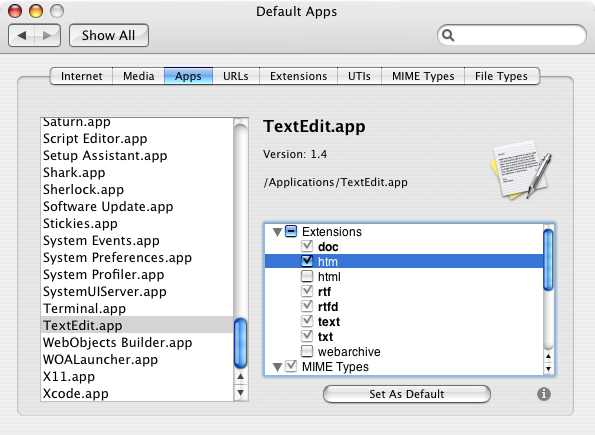
Task: Select SystemUIServer.app in the list
Action: [x=137, y=292]
